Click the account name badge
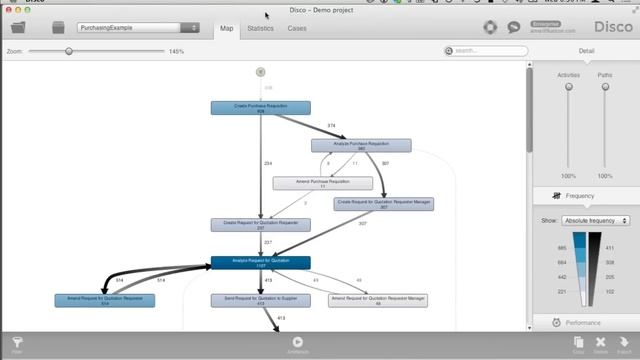Screen dimensions: 640x360 (x=546, y=24)
